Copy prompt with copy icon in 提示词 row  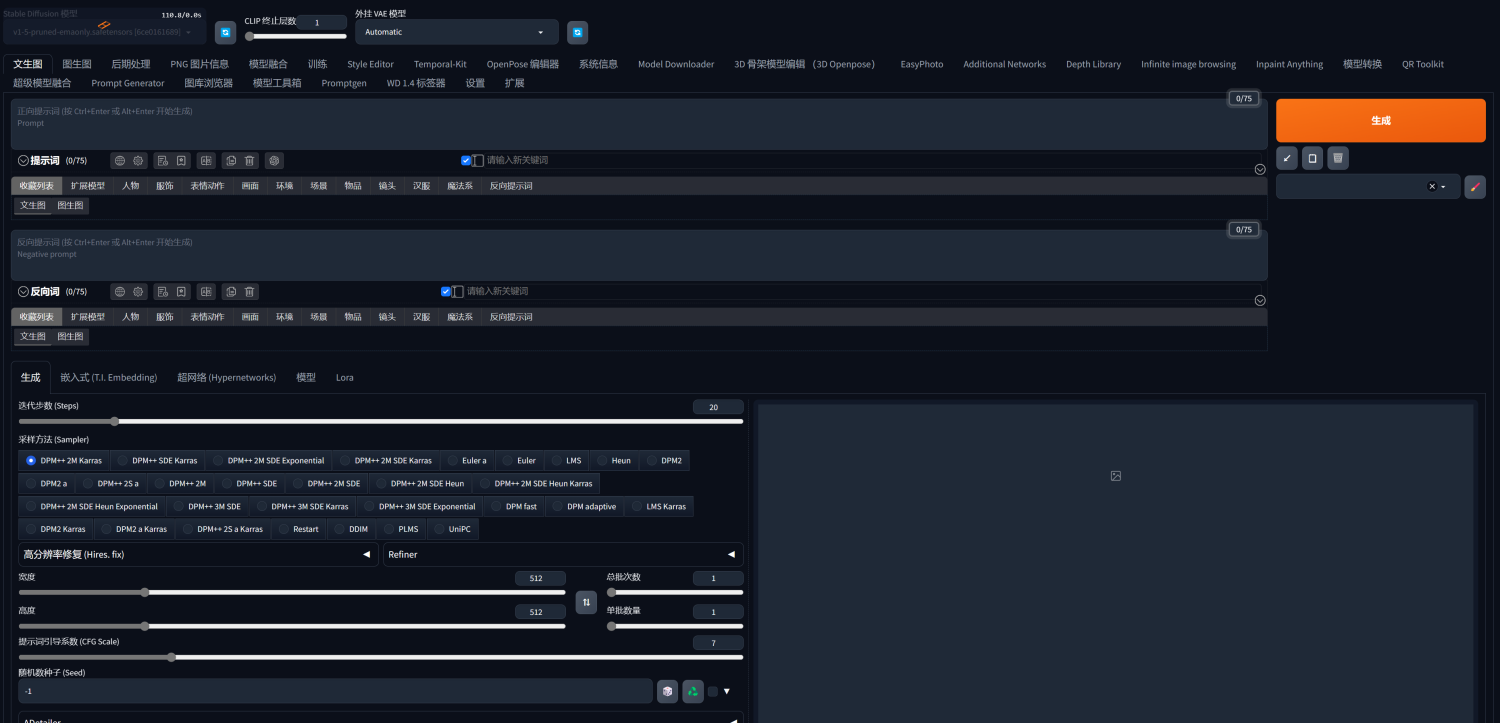[x=230, y=160]
